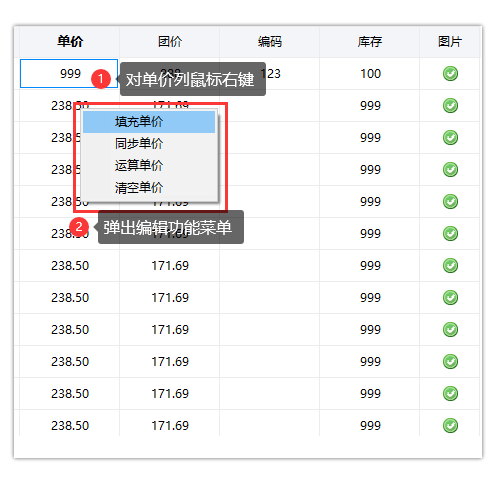
Task: Click the 编码 column header
Action: (270, 42)
